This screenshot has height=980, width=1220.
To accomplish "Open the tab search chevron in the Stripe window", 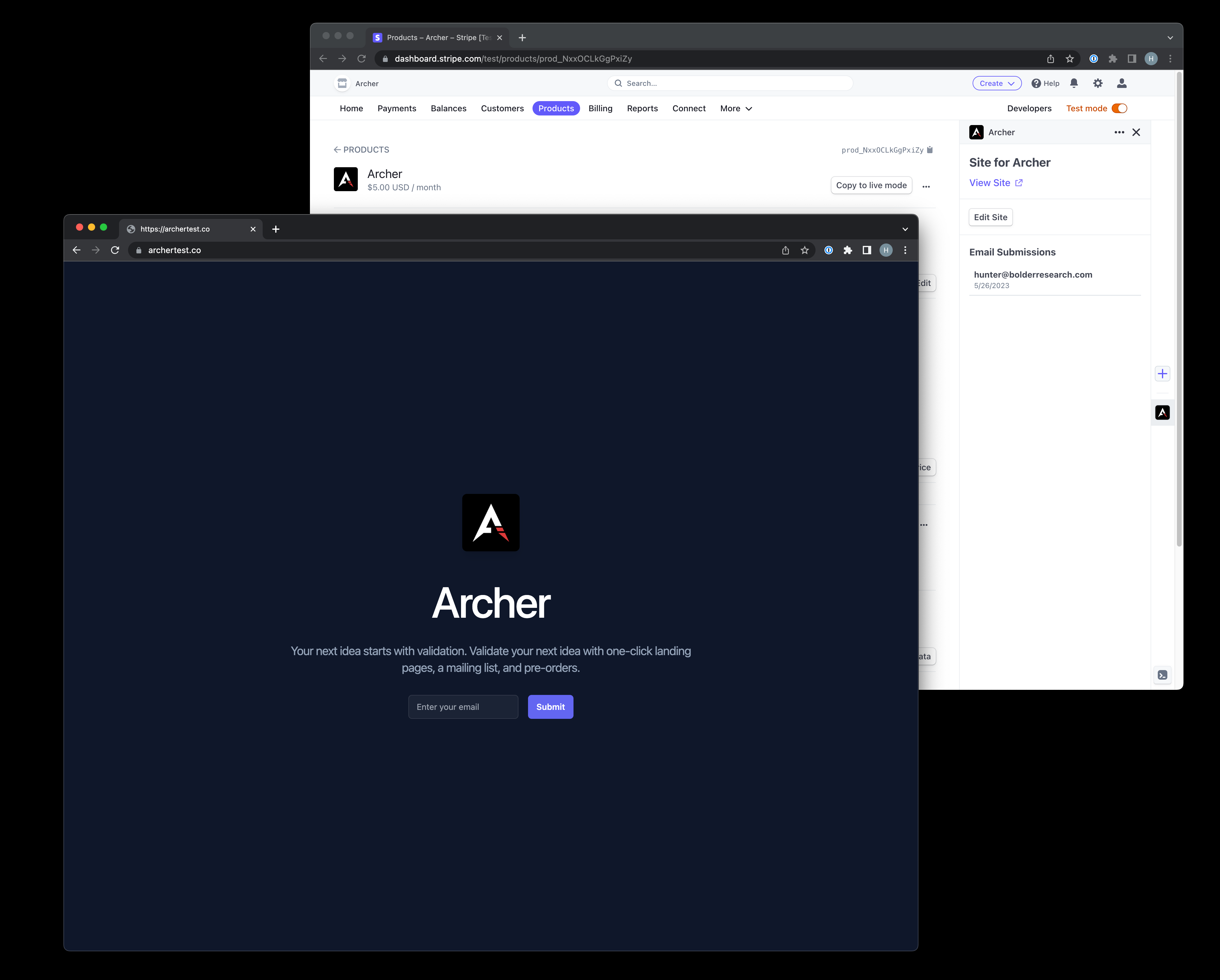I will pos(1170,37).
